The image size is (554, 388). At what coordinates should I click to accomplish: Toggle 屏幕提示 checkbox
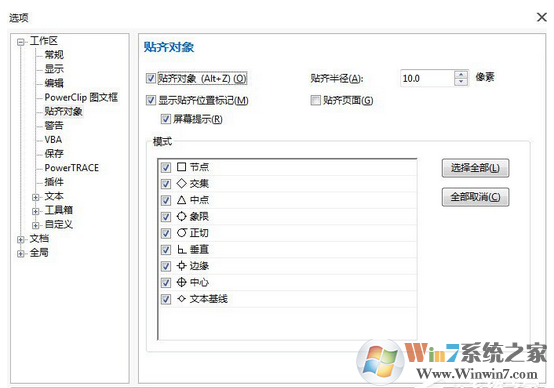[x=165, y=119]
